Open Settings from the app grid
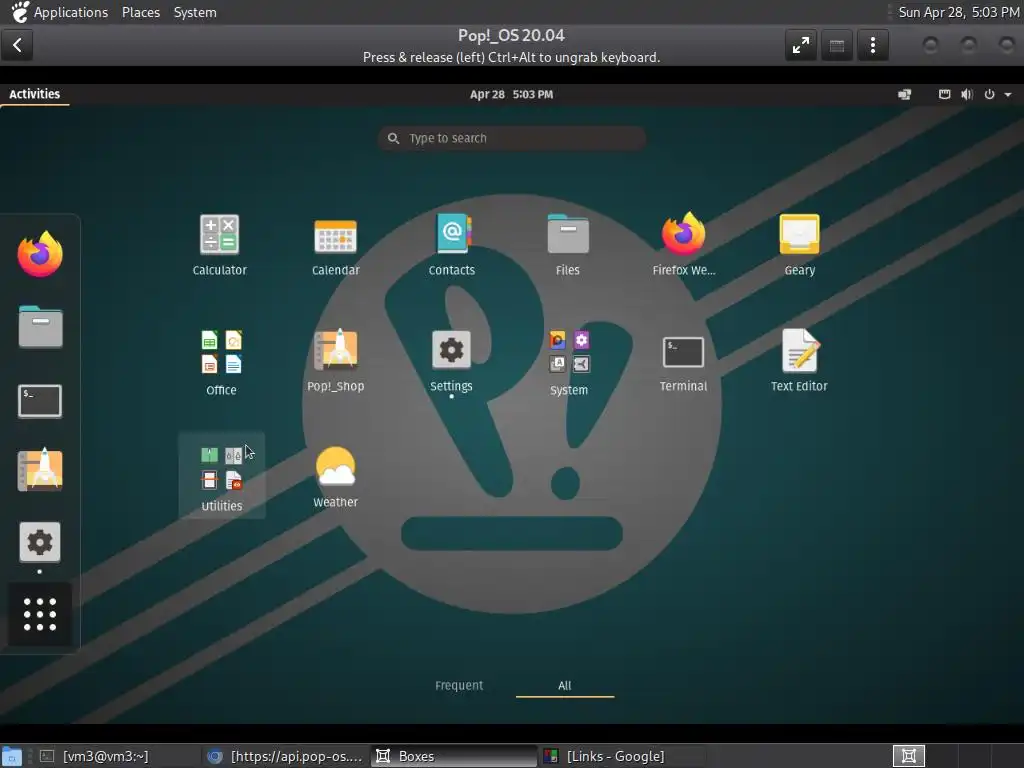The height and width of the screenshot is (768, 1024). 451,360
